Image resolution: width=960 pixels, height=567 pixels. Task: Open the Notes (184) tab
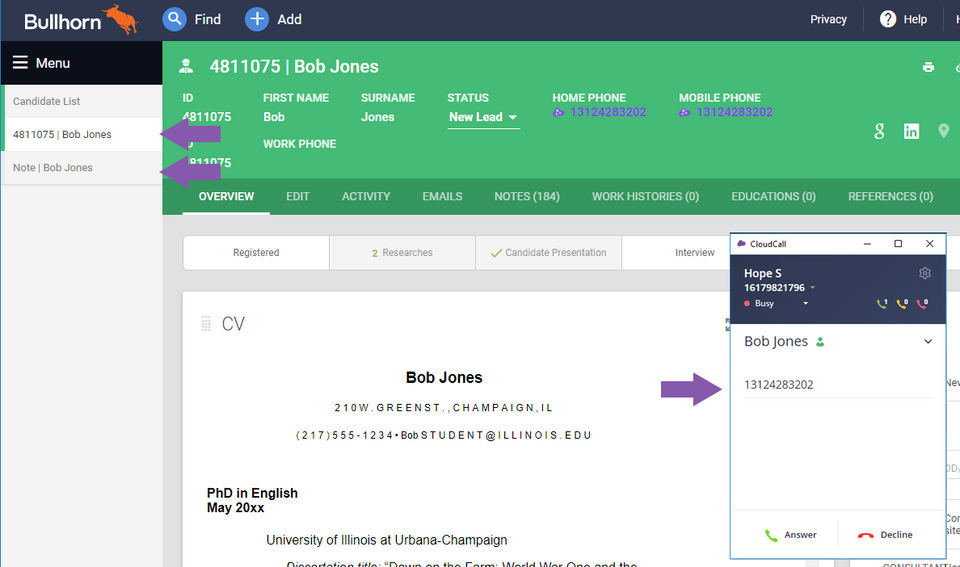[x=527, y=196]
